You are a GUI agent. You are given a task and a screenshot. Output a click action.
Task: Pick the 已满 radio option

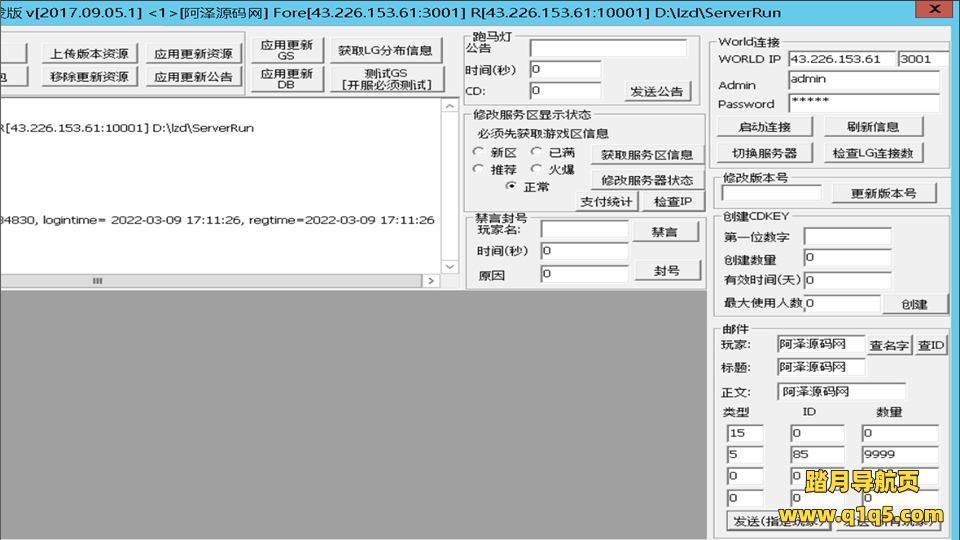pyautogui.click(x=536, y=153)
